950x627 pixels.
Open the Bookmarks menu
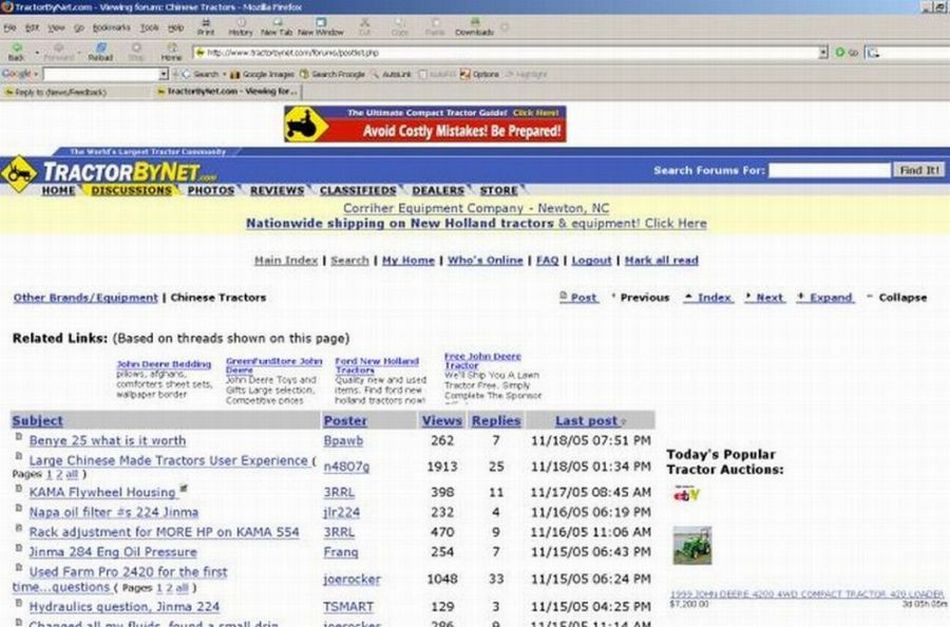click(111, 29)
